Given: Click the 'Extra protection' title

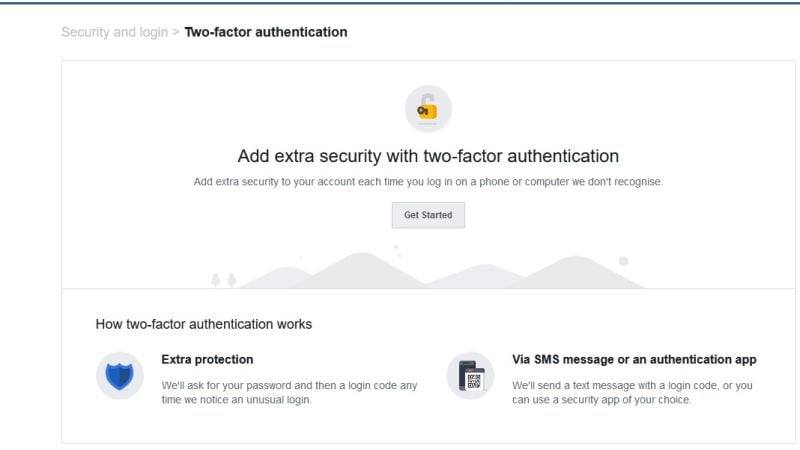Looking at the screenshot, I should [207, 359].
